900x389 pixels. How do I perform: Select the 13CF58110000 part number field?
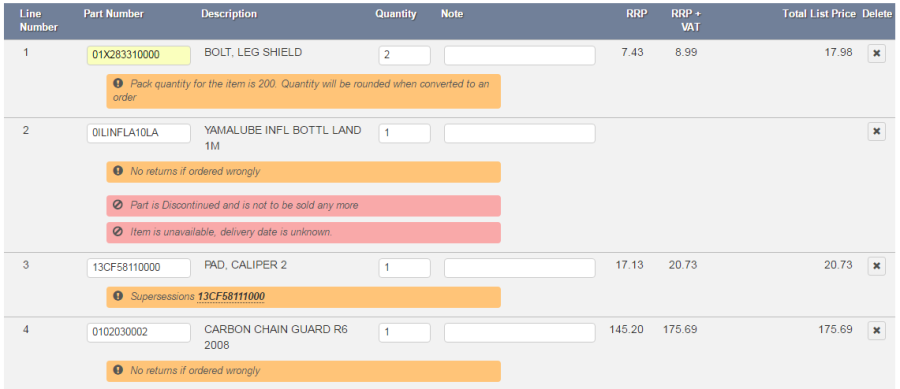(x=139, y=267)
